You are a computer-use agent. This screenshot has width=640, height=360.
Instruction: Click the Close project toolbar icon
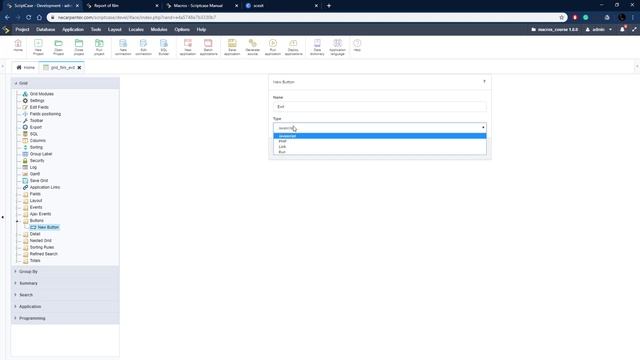point(79,47)
